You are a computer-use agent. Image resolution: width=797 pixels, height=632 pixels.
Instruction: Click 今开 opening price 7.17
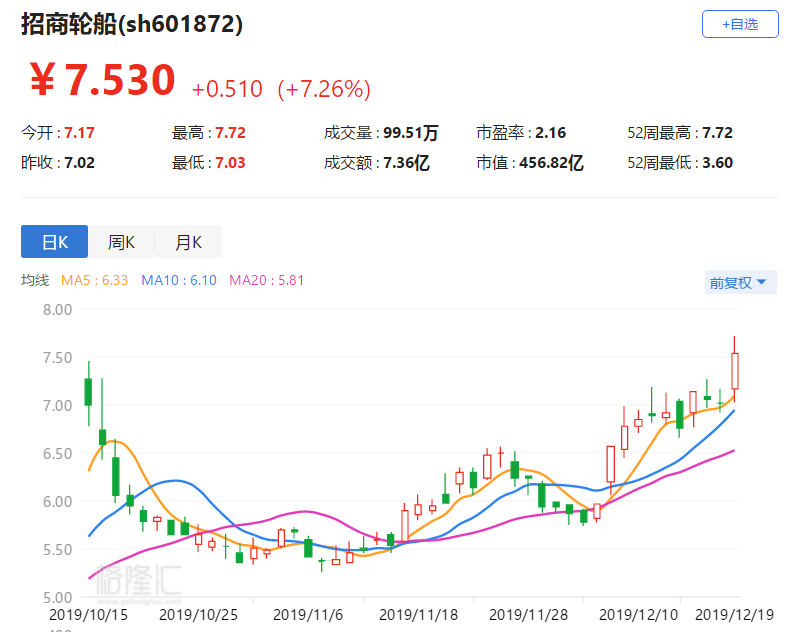79,133
